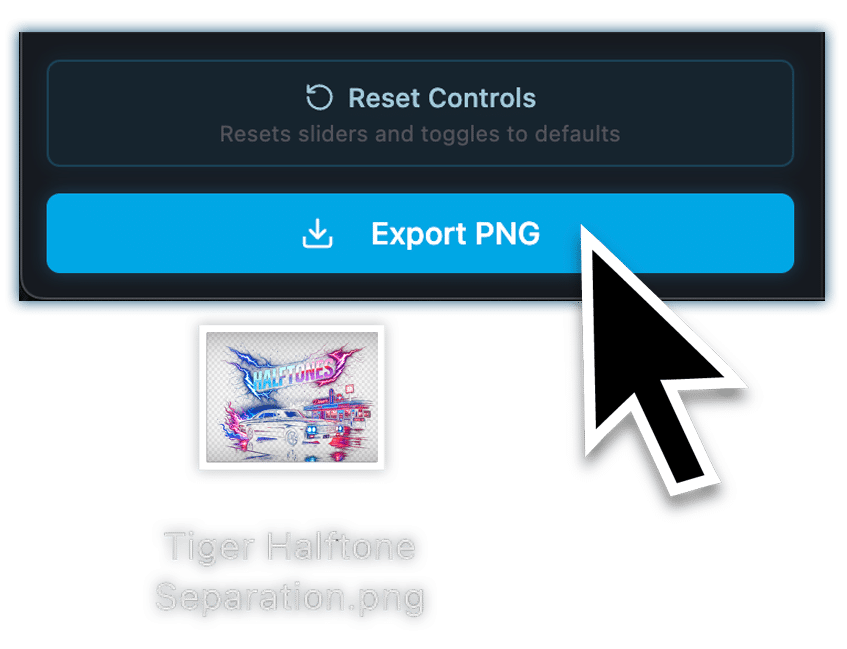Click the 'Reset Controls' title text
Screen dimensions: 847x649
pos(442,98)
